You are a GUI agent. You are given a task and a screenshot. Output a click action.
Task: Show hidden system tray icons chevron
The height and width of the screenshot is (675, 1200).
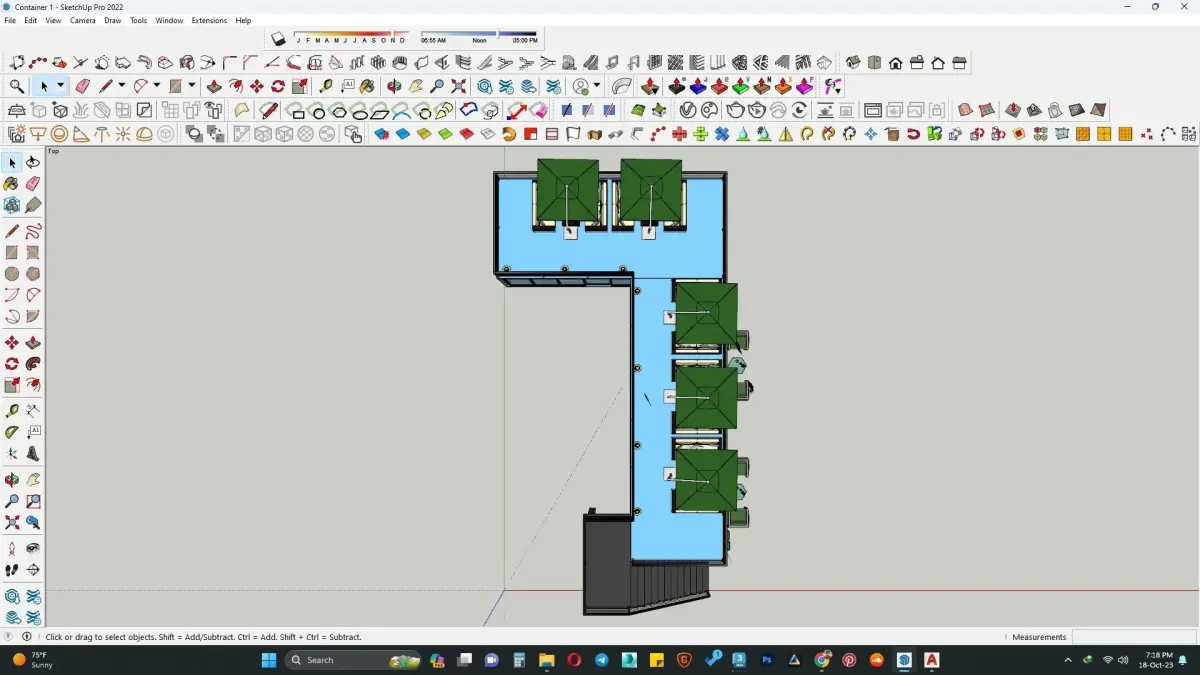[1068, 660]
